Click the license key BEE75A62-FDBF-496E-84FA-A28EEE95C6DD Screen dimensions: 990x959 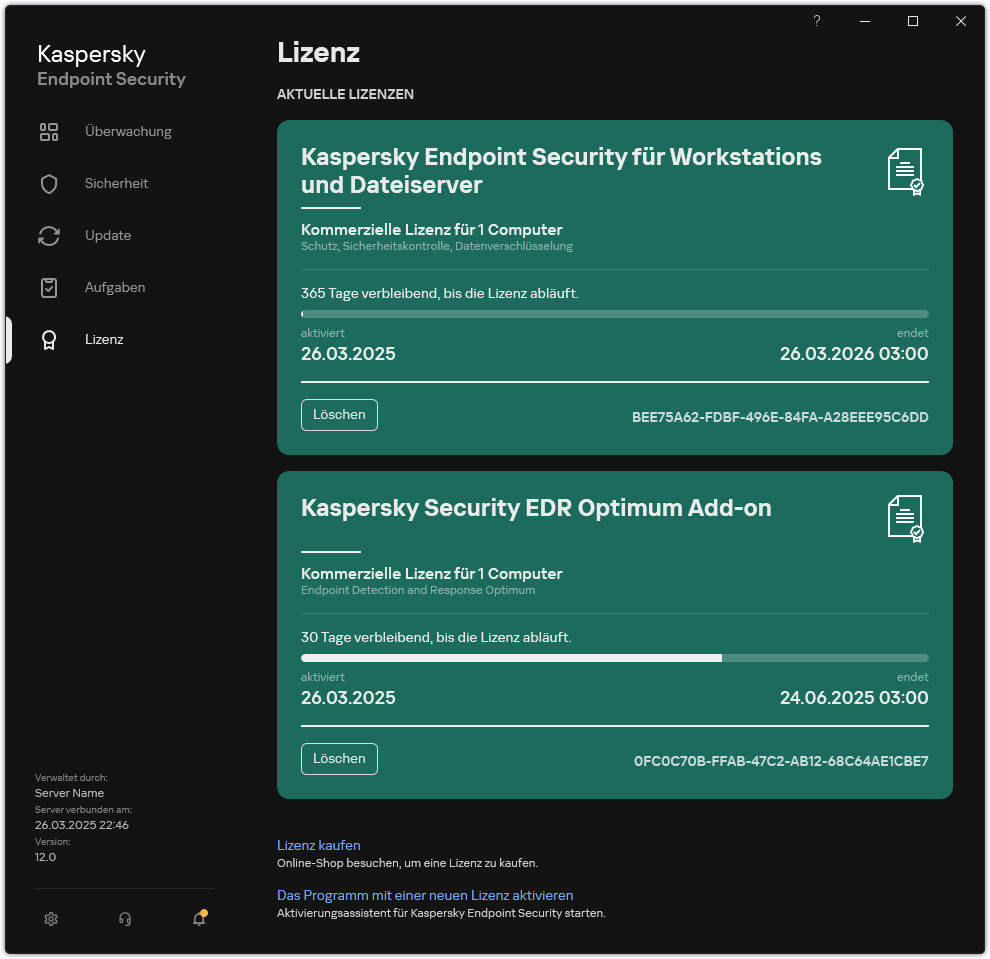coord(780,417)
